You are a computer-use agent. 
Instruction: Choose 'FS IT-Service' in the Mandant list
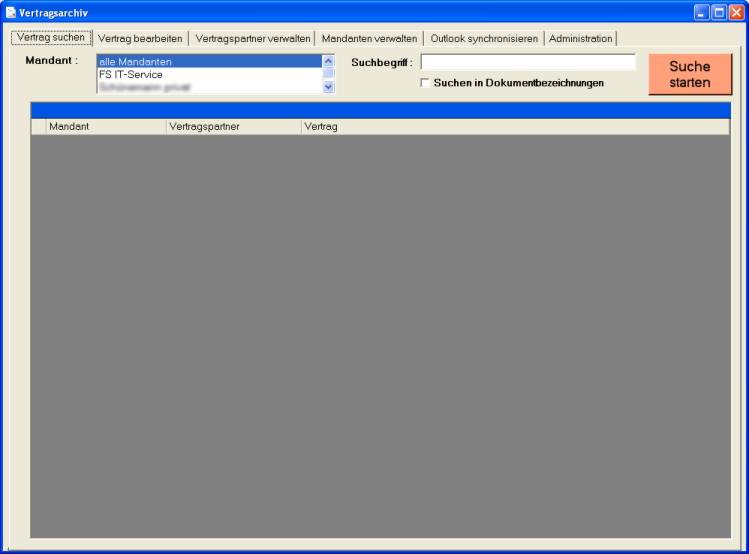(x=208, y=74)
